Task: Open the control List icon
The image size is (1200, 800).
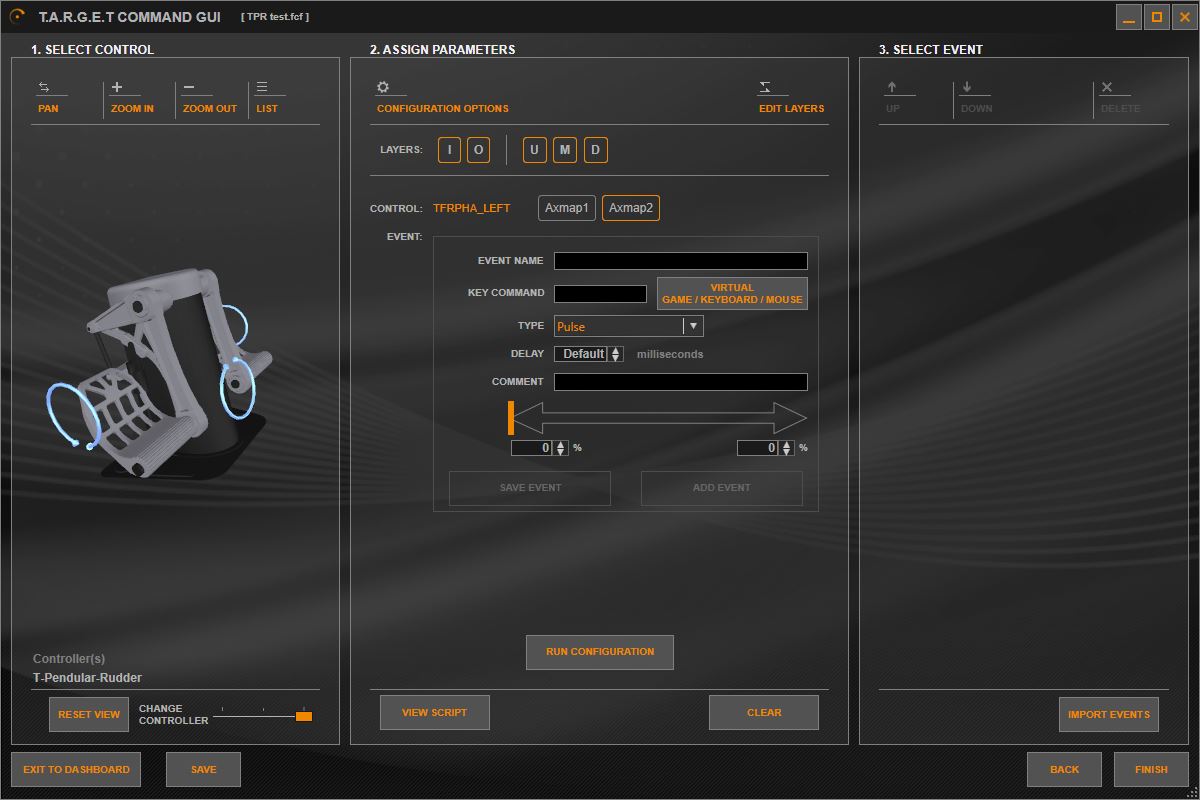Action: click(x=262, y=88)
